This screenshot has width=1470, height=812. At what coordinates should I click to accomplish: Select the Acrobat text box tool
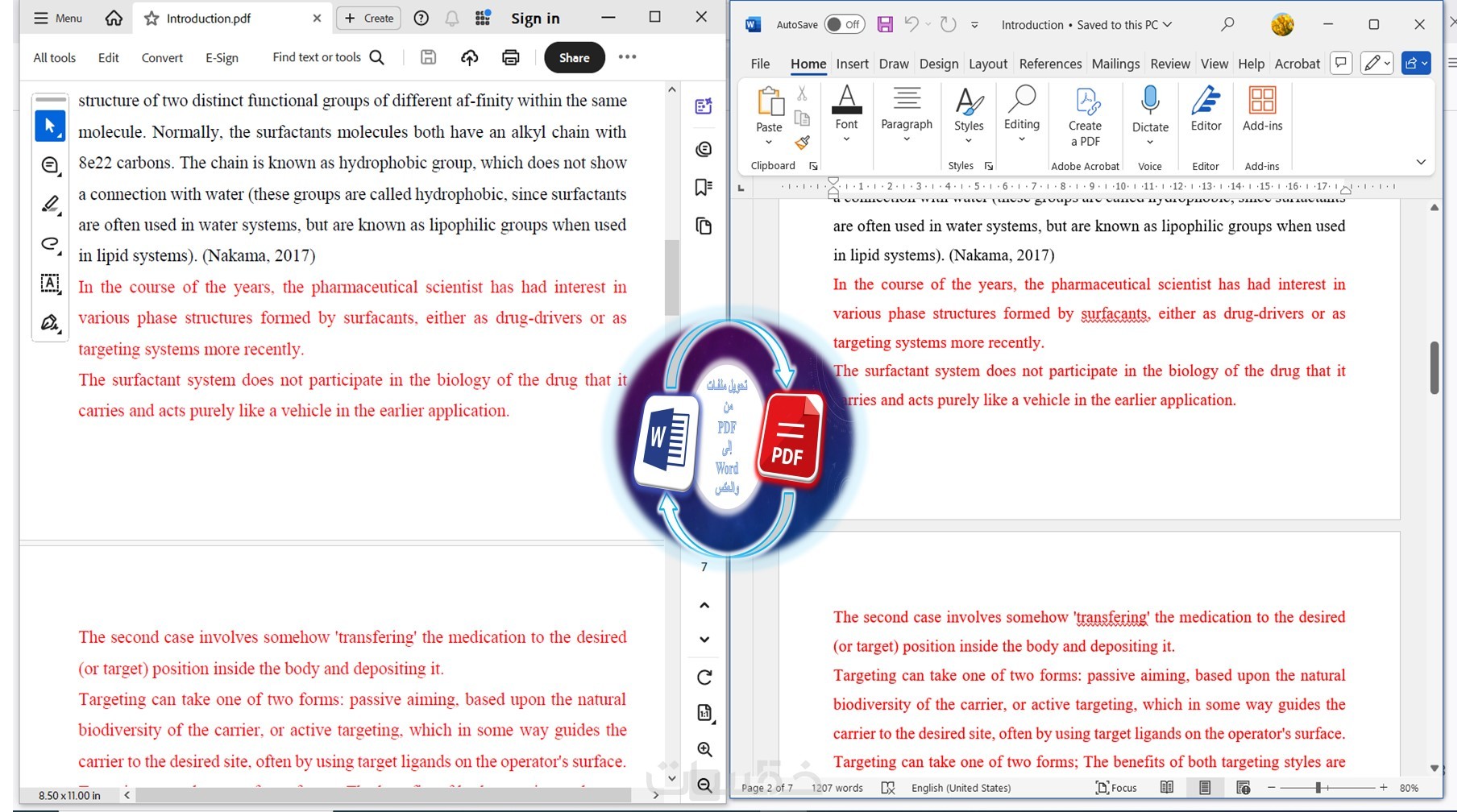[50, 284]
